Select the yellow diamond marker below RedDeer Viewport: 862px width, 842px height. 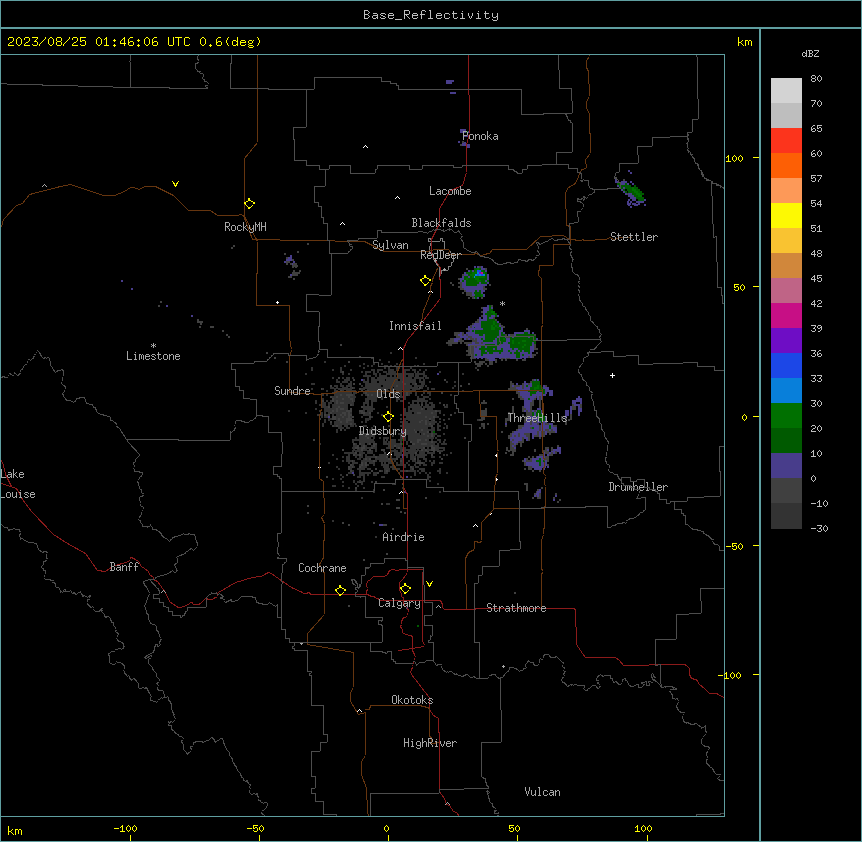pos(425,281)
